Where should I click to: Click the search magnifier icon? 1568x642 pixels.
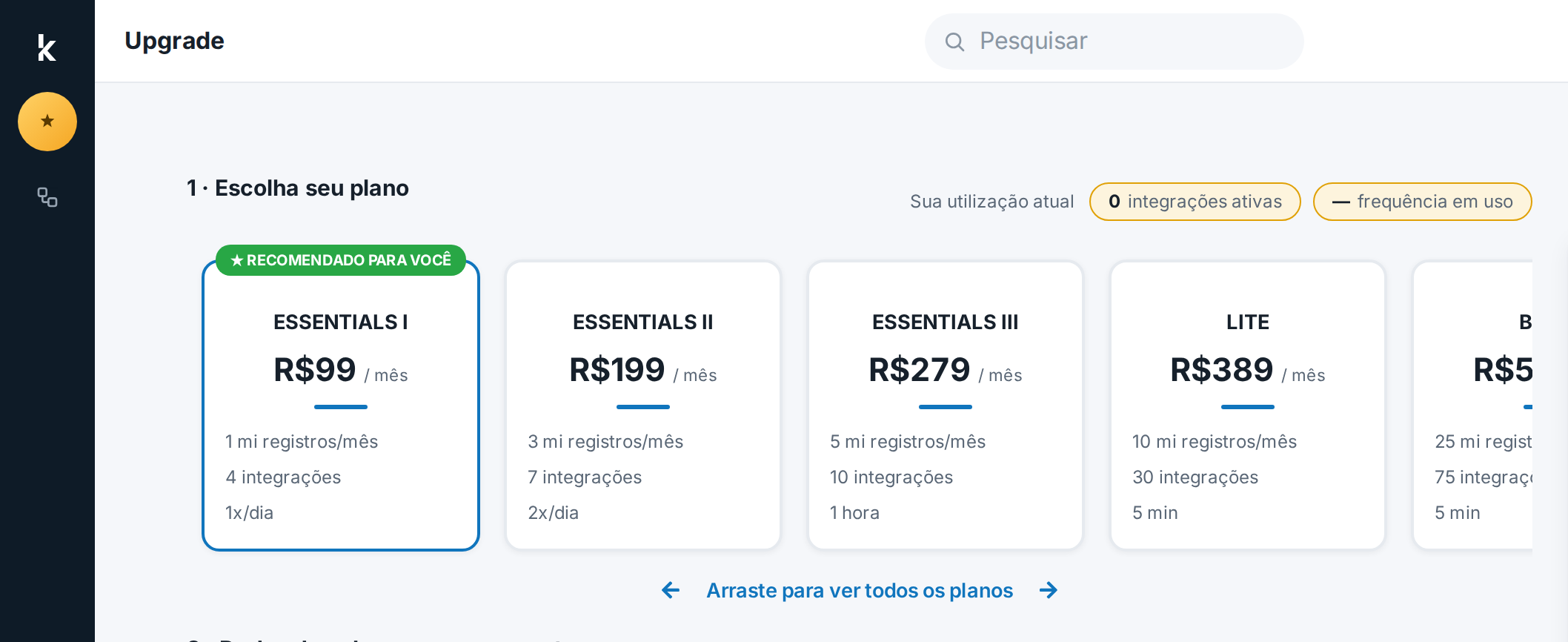point(954,42)
